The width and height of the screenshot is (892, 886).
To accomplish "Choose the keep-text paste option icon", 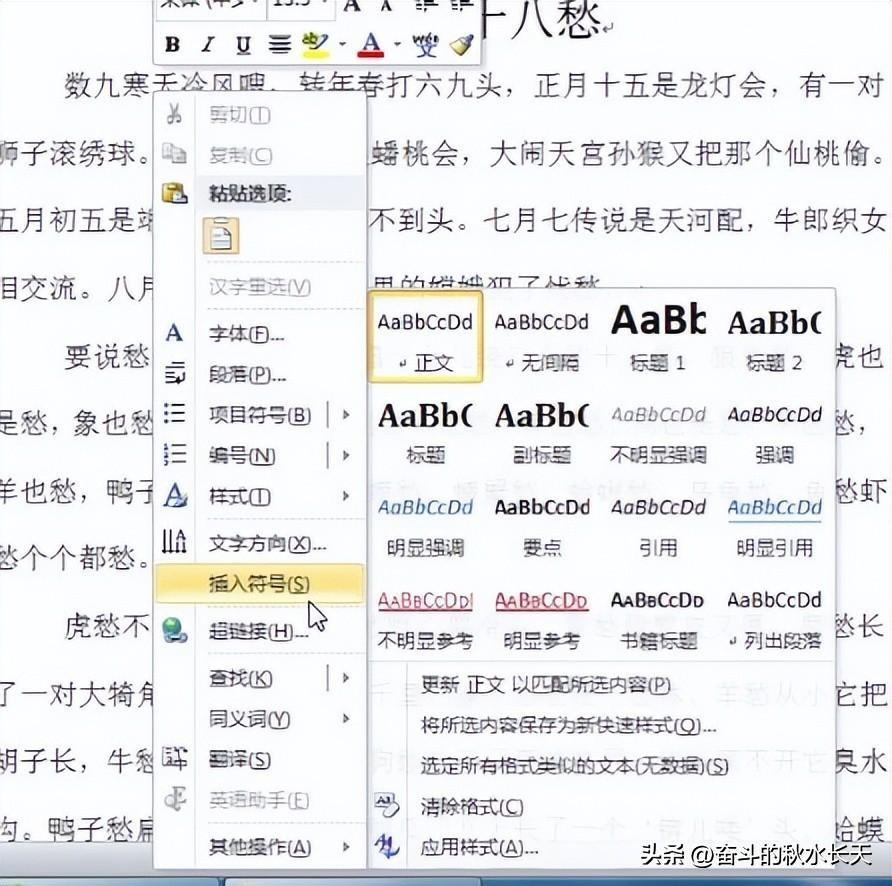I will pyautogui.click(x=221, y=236).
